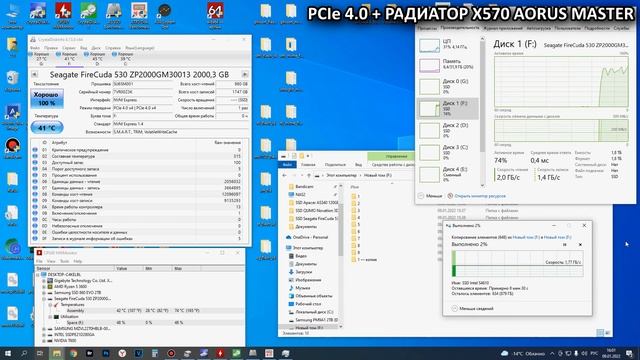640x360 pixels.
Task: Open Photoshop from the taskbar
Action: 106,353
